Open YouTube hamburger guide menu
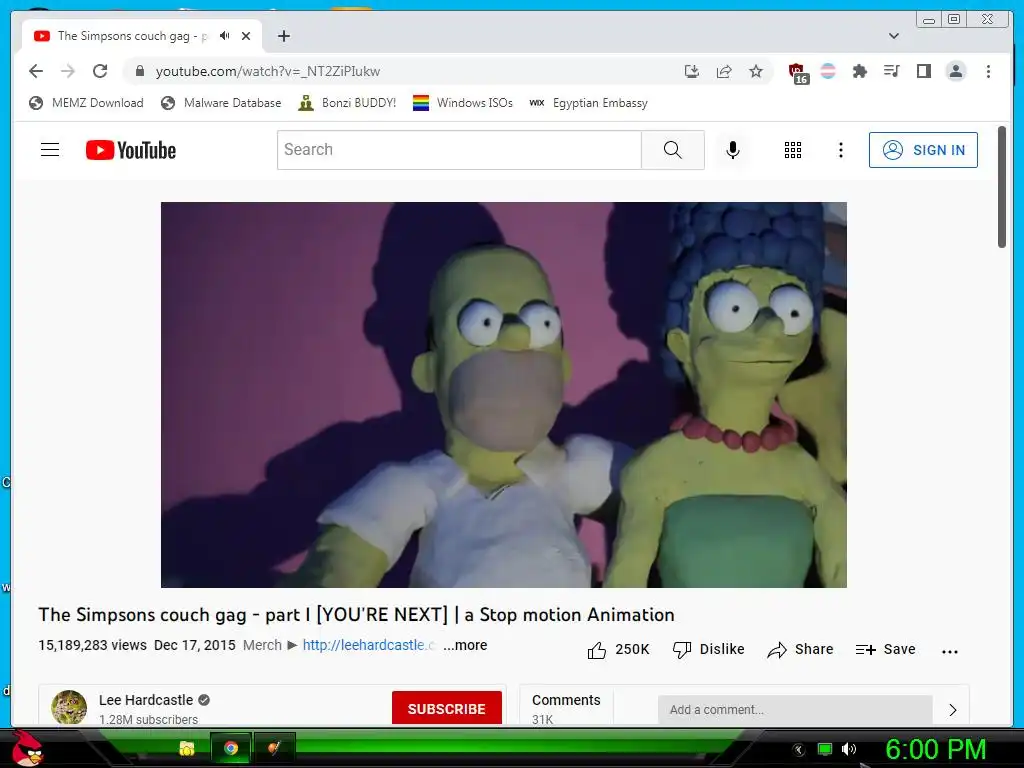The image size is (1024, 768). (x=50, y=150)
